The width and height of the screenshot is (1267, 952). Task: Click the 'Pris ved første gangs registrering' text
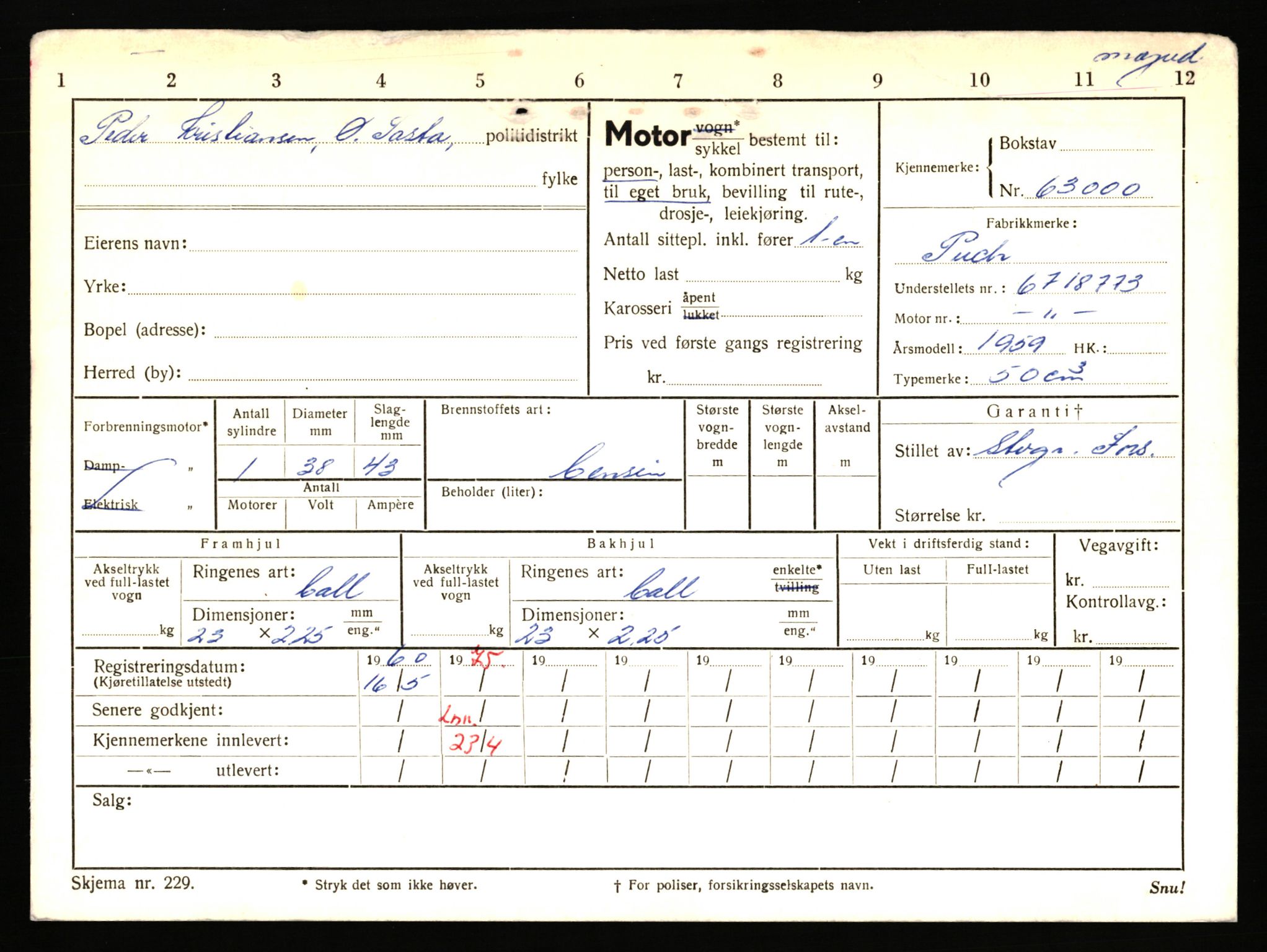(733, 343)
